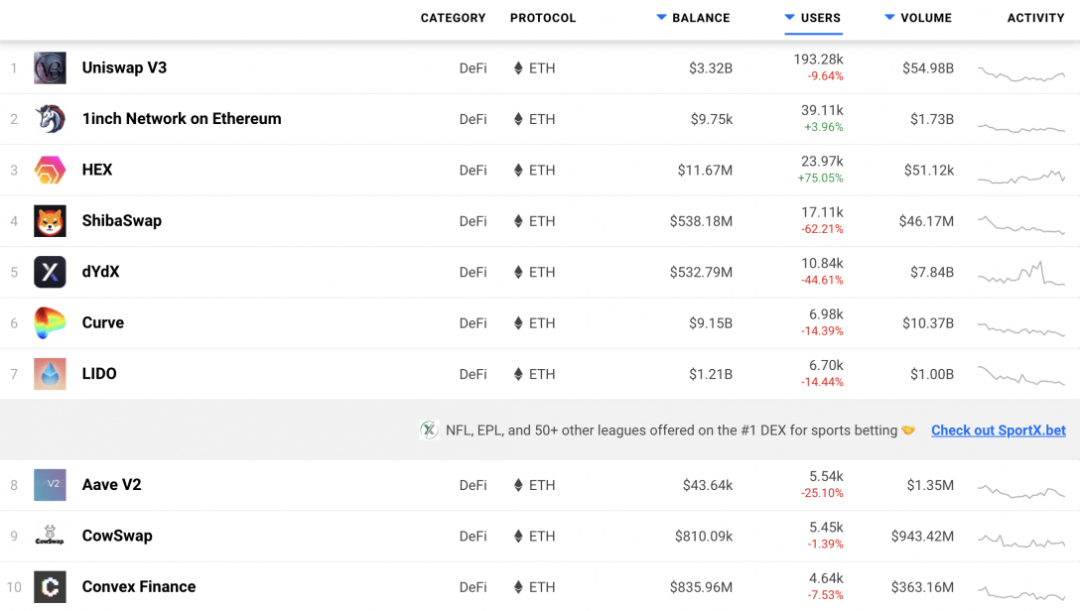This screenshot has height=611, width=1080.
Task: Click the CowSwap logo icon
Action: [50, 536]
